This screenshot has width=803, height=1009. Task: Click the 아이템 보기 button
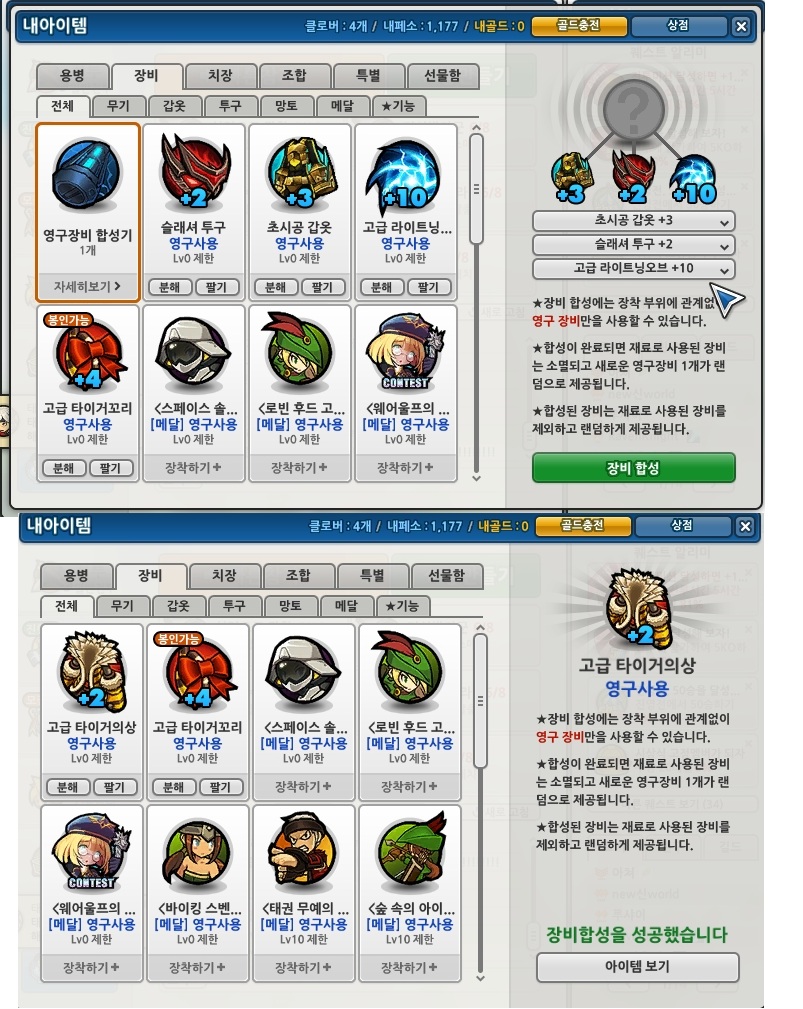(638, 967)
